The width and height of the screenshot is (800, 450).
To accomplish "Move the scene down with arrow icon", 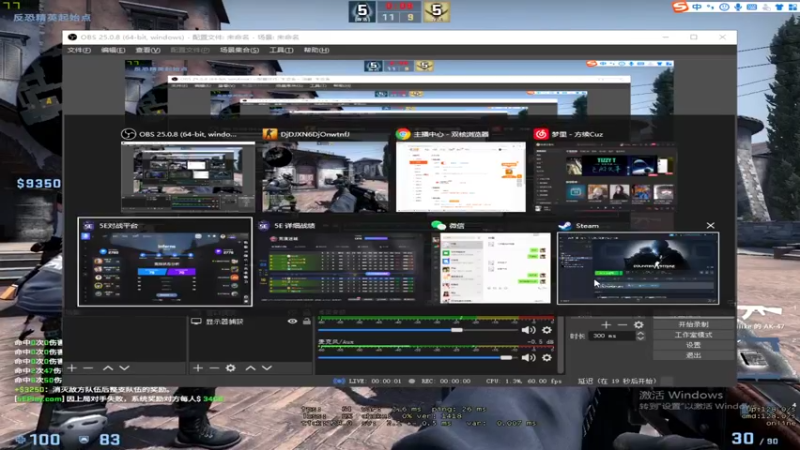I will click(x=124, y=368).
